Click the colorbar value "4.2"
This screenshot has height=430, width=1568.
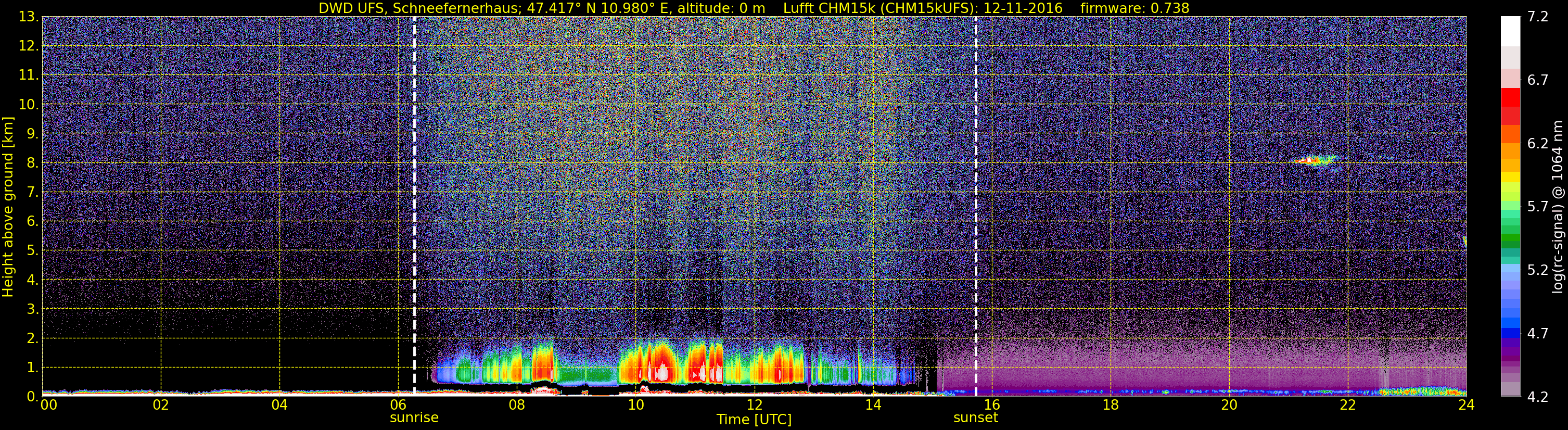point(1538,397)
